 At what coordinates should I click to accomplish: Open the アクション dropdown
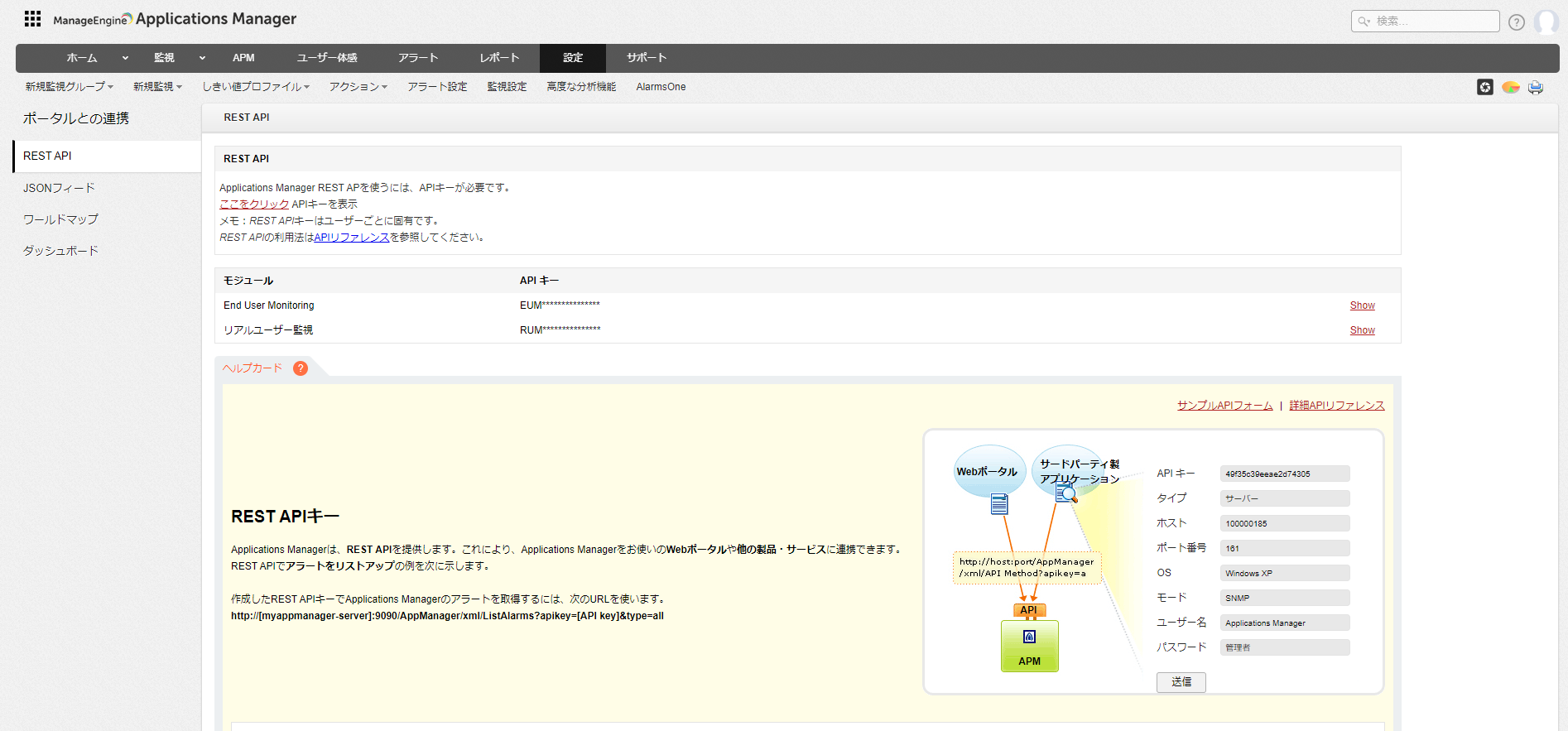click(x=358, y=87)
